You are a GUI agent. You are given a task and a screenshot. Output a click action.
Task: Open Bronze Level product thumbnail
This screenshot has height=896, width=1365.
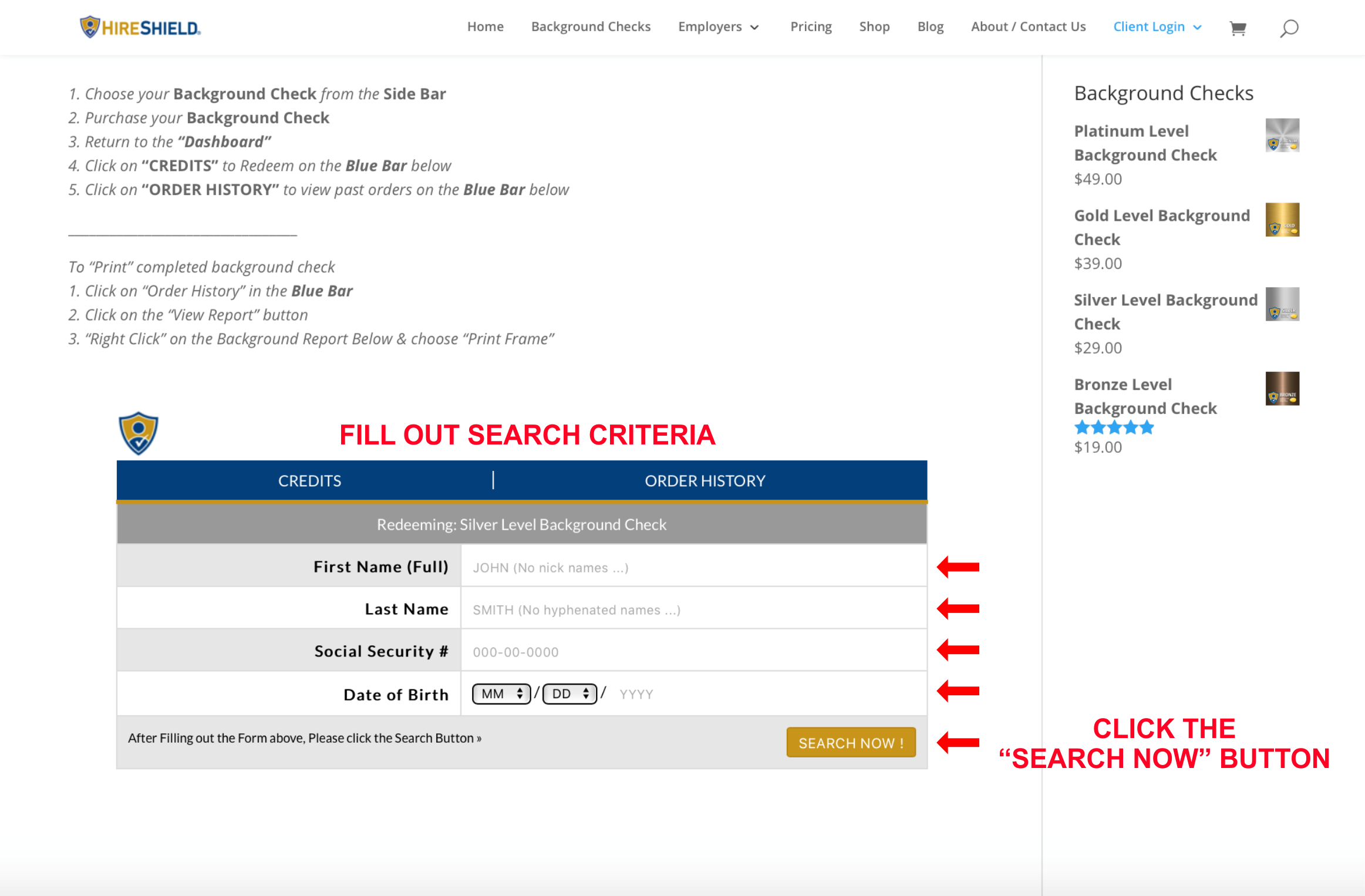pyautogui.click(x=1282, y=389)
